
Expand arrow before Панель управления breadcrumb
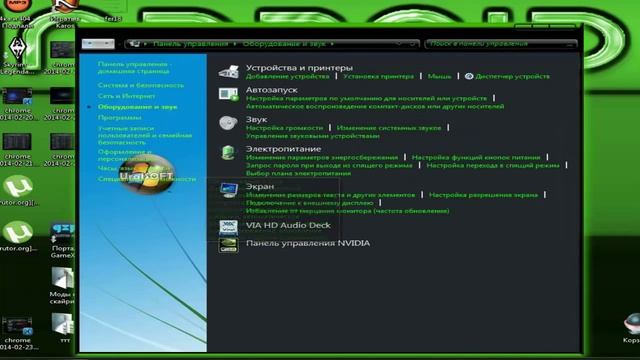pyautogui.click(x=146, y=44)
